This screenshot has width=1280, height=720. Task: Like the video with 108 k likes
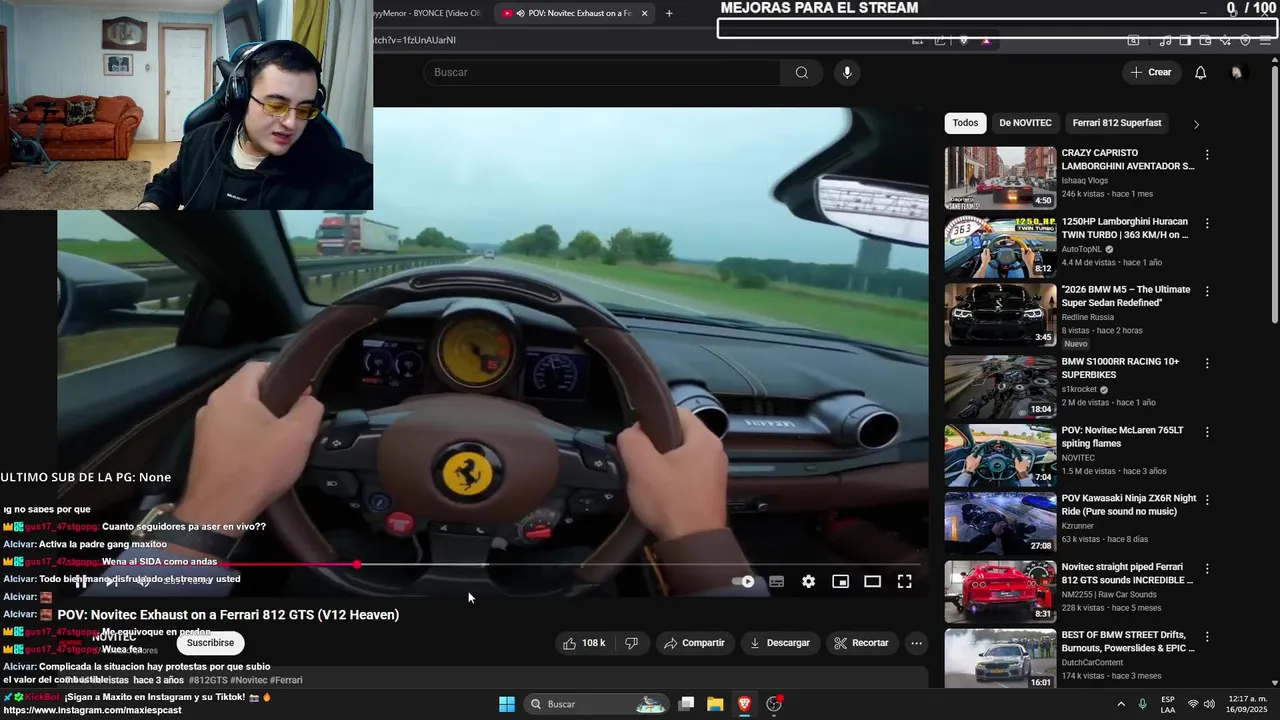584,643
